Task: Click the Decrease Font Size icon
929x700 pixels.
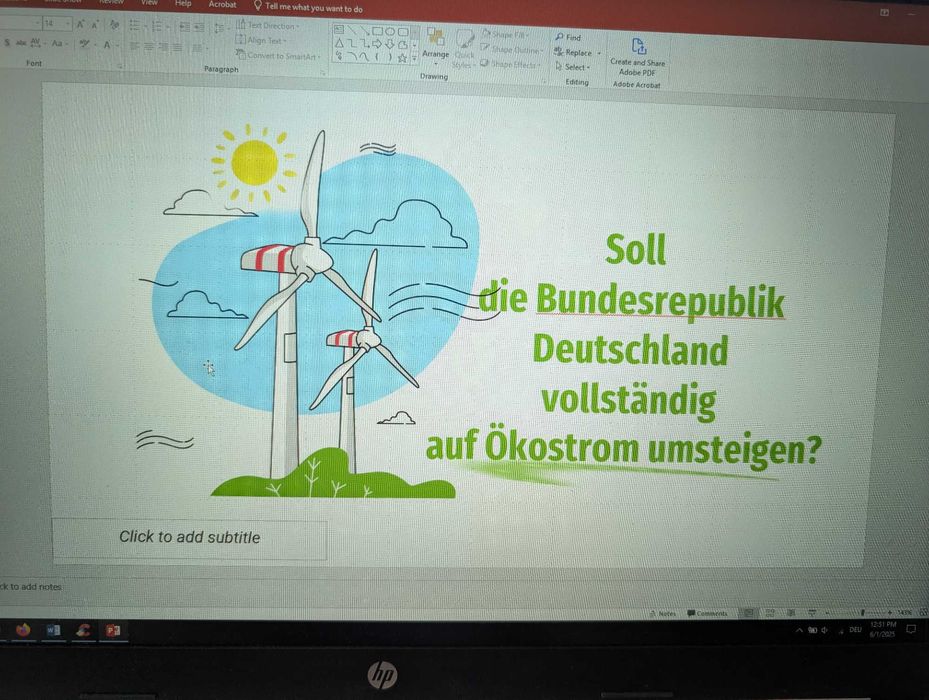Action: tap(94, 25)
